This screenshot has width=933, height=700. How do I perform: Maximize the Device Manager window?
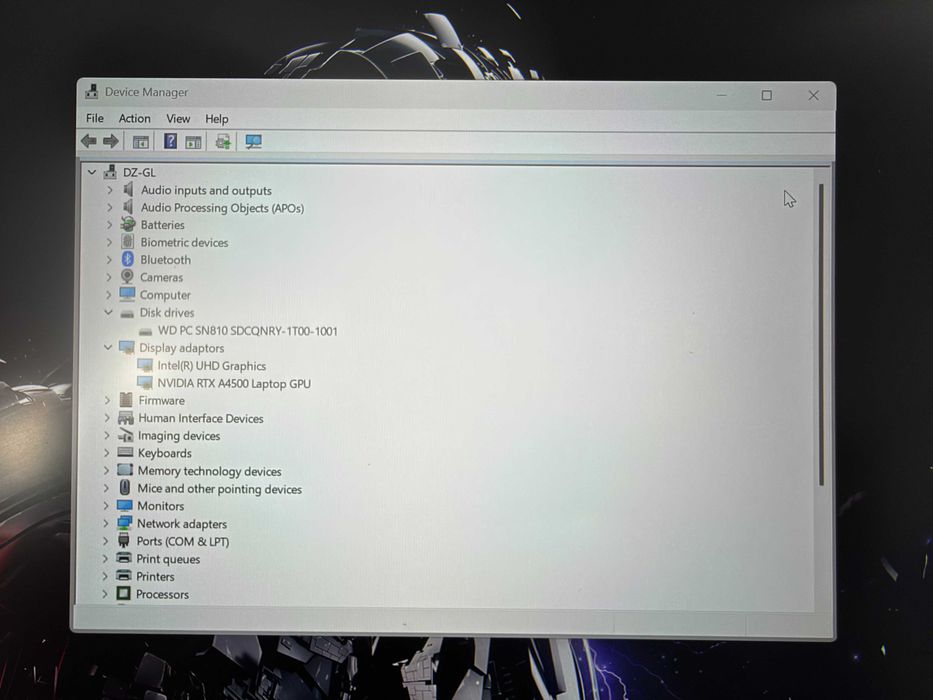point(766,95)
